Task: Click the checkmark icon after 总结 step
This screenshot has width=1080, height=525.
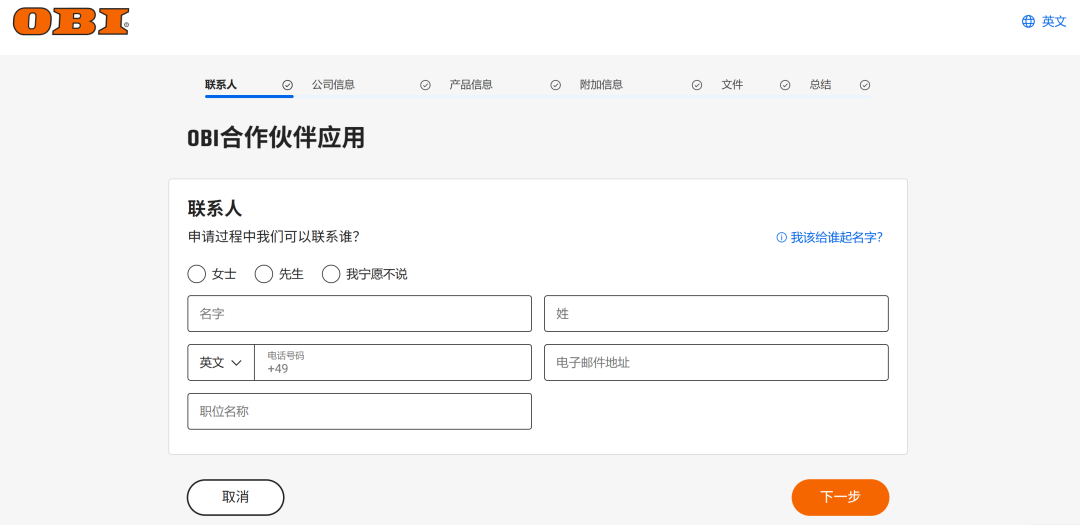Action: point(865,85)
